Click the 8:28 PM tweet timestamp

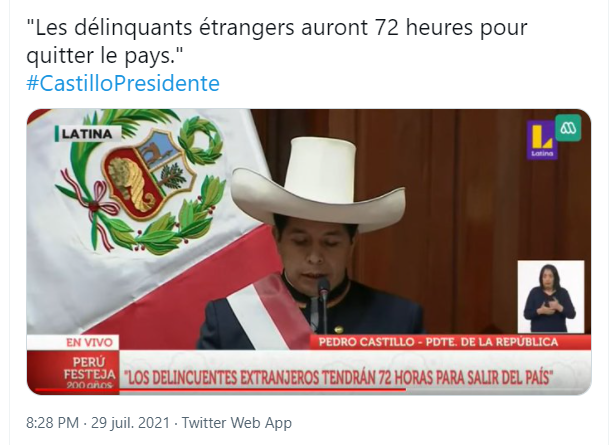coord(52,423)
